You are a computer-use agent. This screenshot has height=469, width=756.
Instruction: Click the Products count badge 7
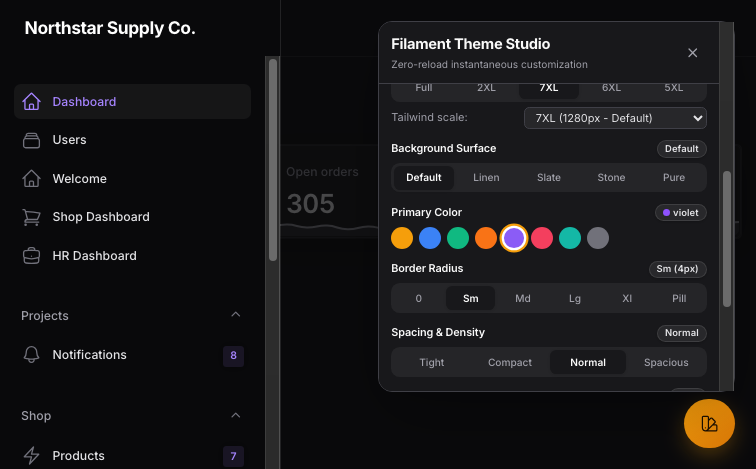[x=233, y=456]
